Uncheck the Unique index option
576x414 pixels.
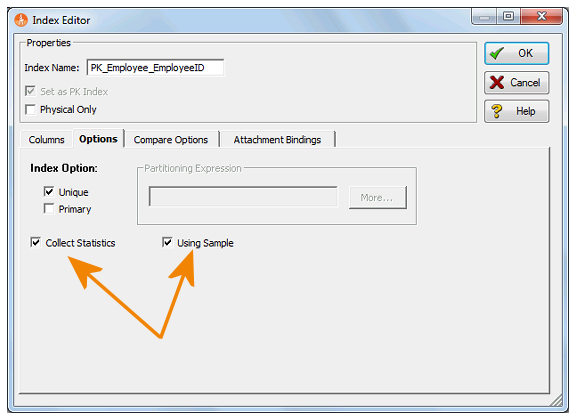point(48,191)
